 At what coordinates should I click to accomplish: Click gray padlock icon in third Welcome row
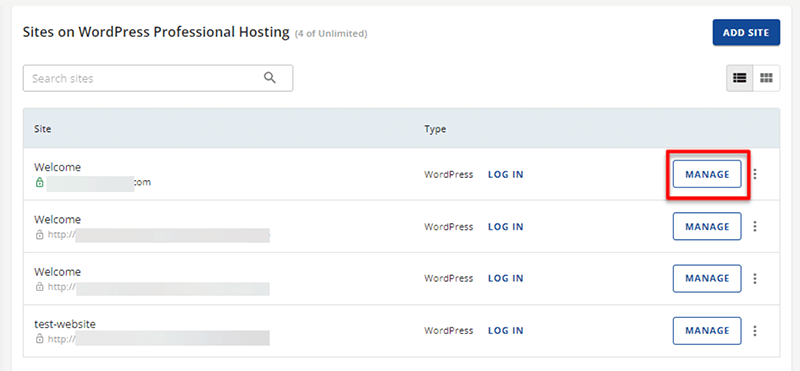pos(39,287)
